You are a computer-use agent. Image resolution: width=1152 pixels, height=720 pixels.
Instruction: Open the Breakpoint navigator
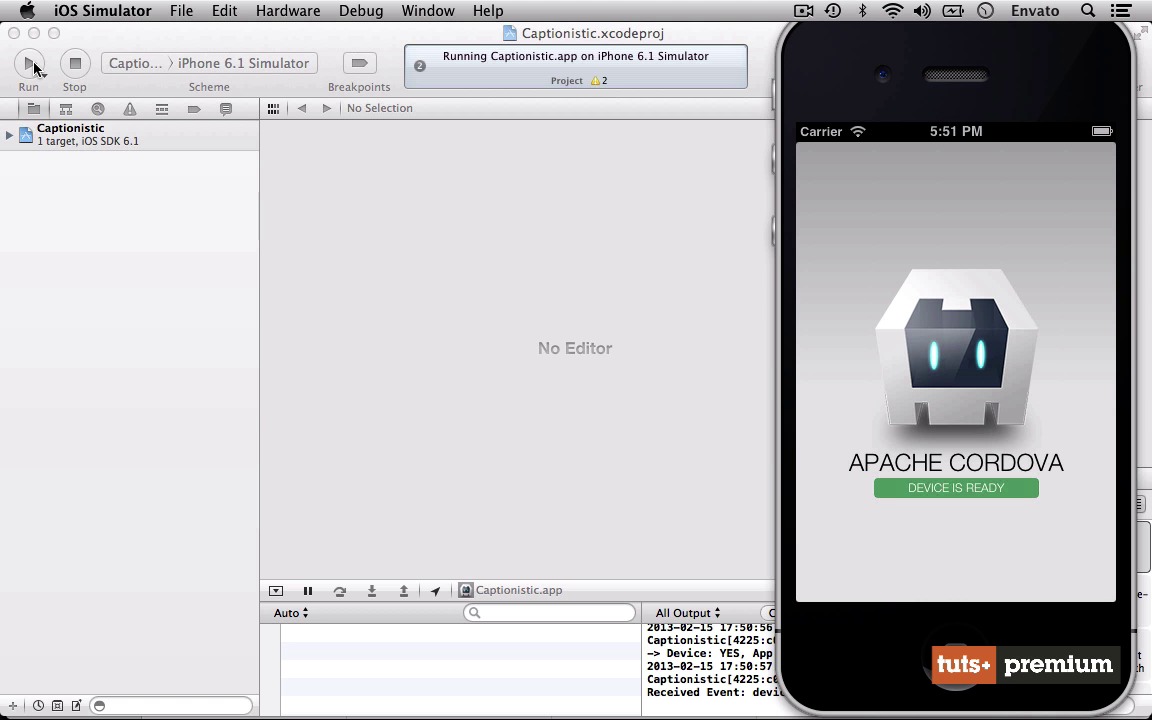pos(194,109)
